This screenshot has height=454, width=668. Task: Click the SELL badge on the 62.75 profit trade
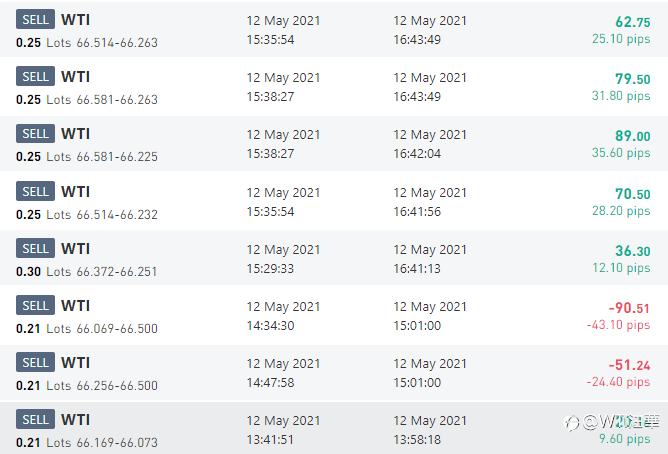click(35, 19)
